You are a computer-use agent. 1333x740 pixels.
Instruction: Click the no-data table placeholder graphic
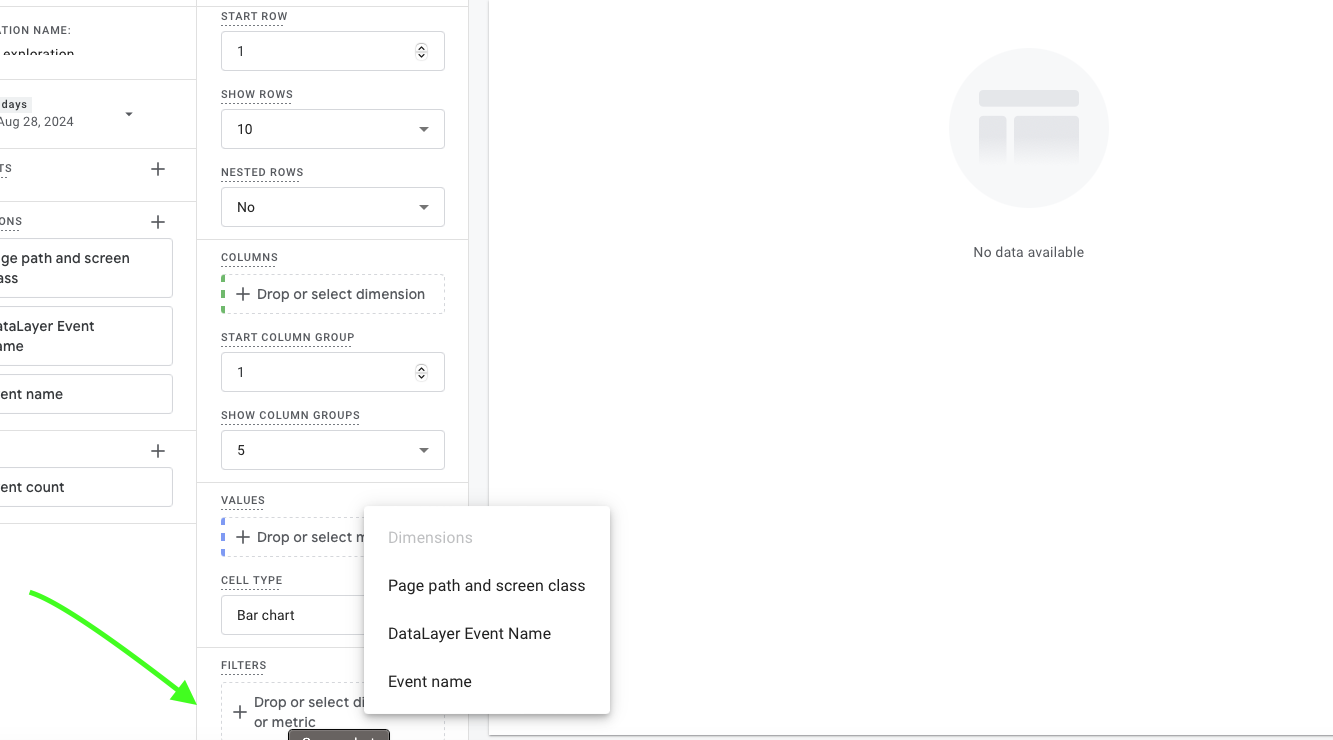tap(1028, 128)
